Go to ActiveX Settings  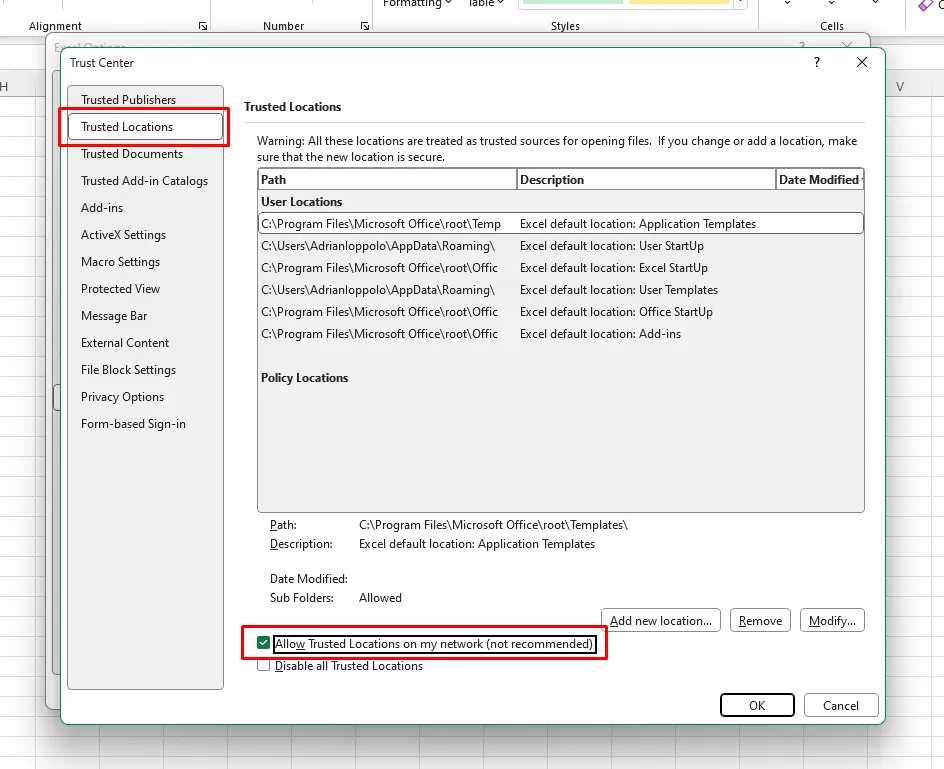pyautogui.click(x=123, y=235)
